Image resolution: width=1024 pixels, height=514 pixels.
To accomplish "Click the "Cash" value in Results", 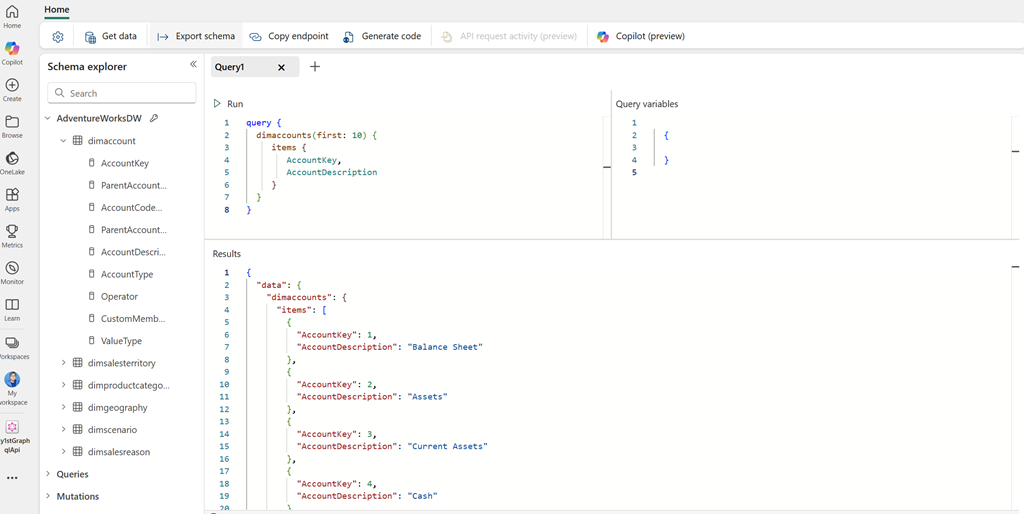I will pyautogui.click(x=422, y=496).
